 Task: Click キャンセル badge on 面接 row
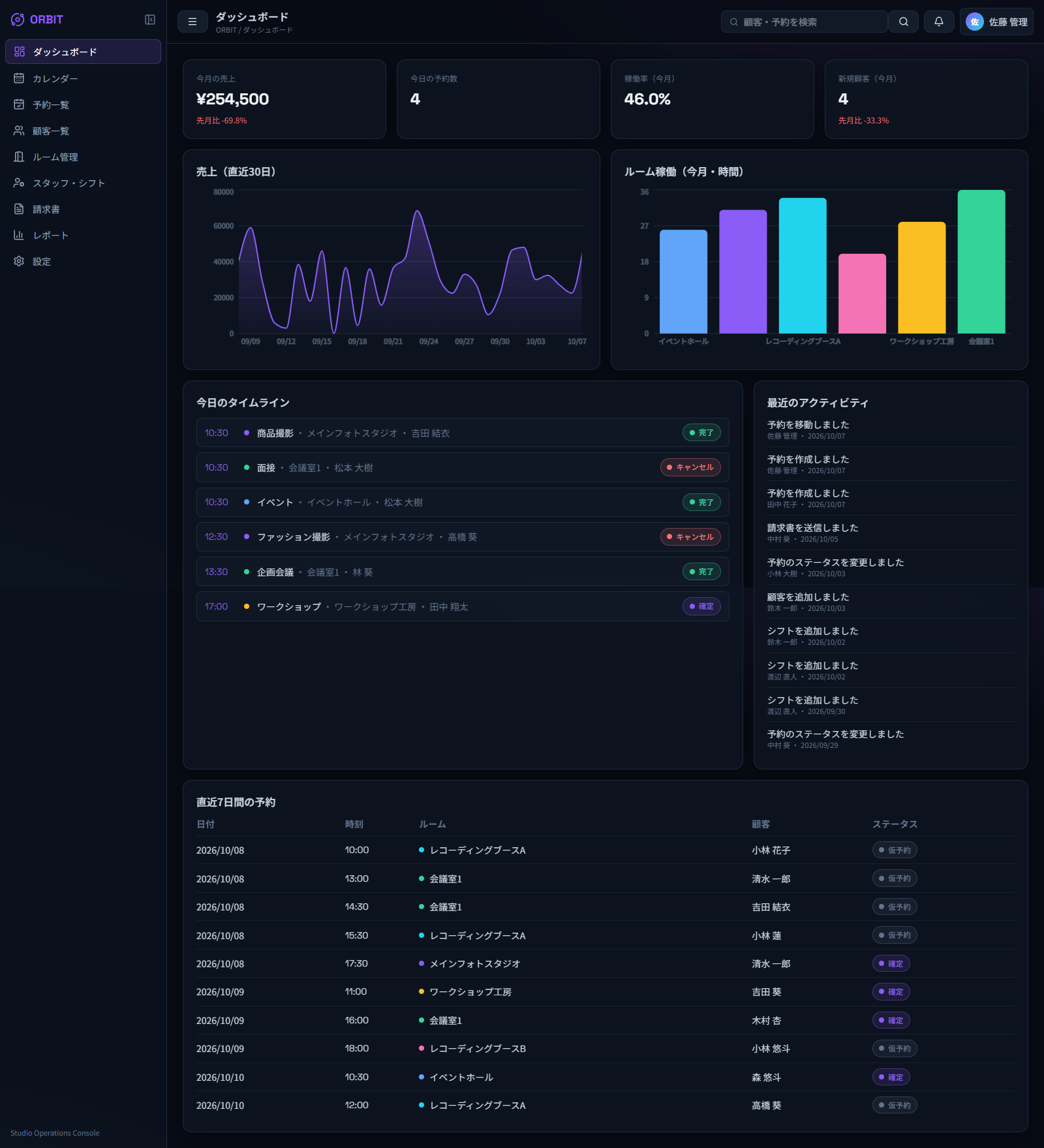click(690, 467)
